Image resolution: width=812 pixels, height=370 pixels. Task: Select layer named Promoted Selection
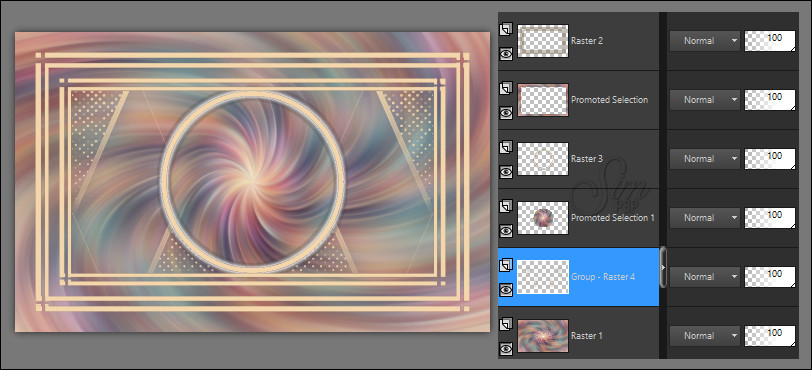click(x=610, y=99)
